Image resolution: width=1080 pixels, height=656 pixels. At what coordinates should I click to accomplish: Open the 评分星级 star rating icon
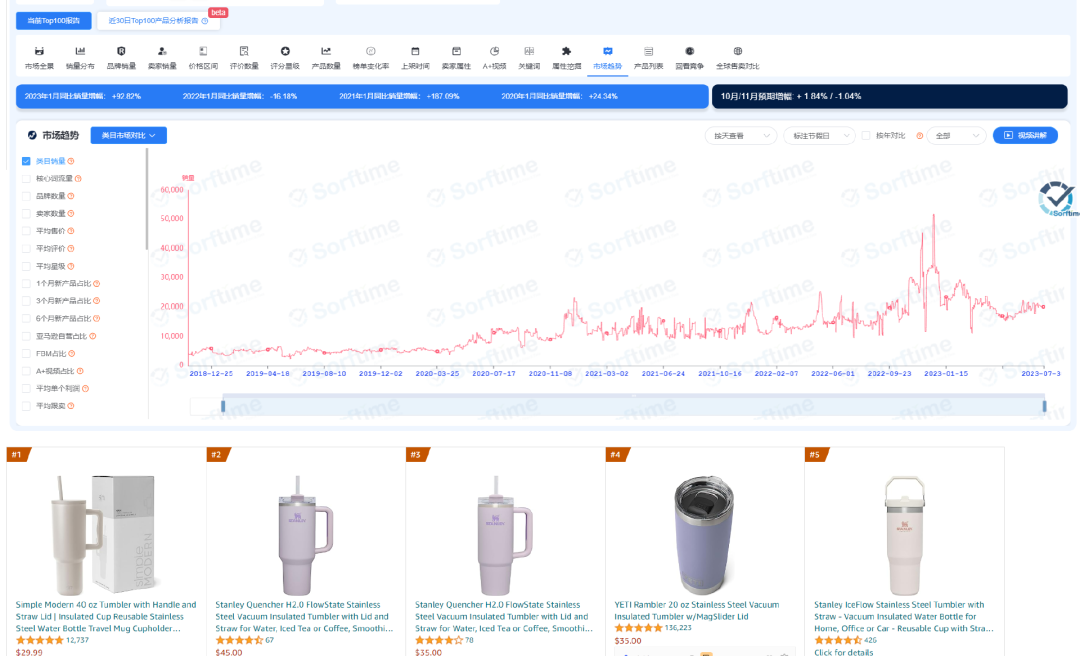pyautogui.click(x=285, y=51)
